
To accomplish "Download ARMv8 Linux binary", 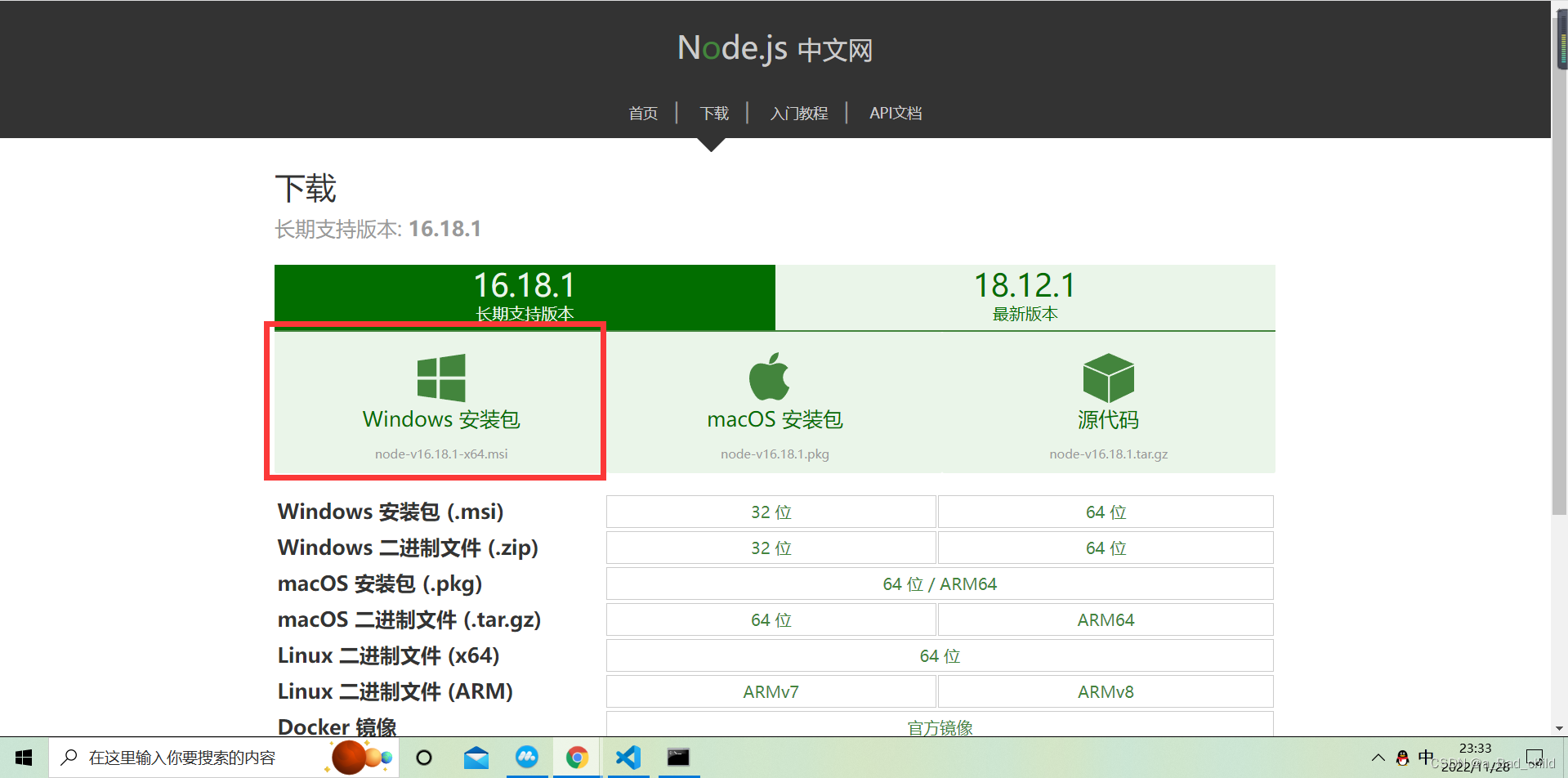I will (x=1106, y=691).
